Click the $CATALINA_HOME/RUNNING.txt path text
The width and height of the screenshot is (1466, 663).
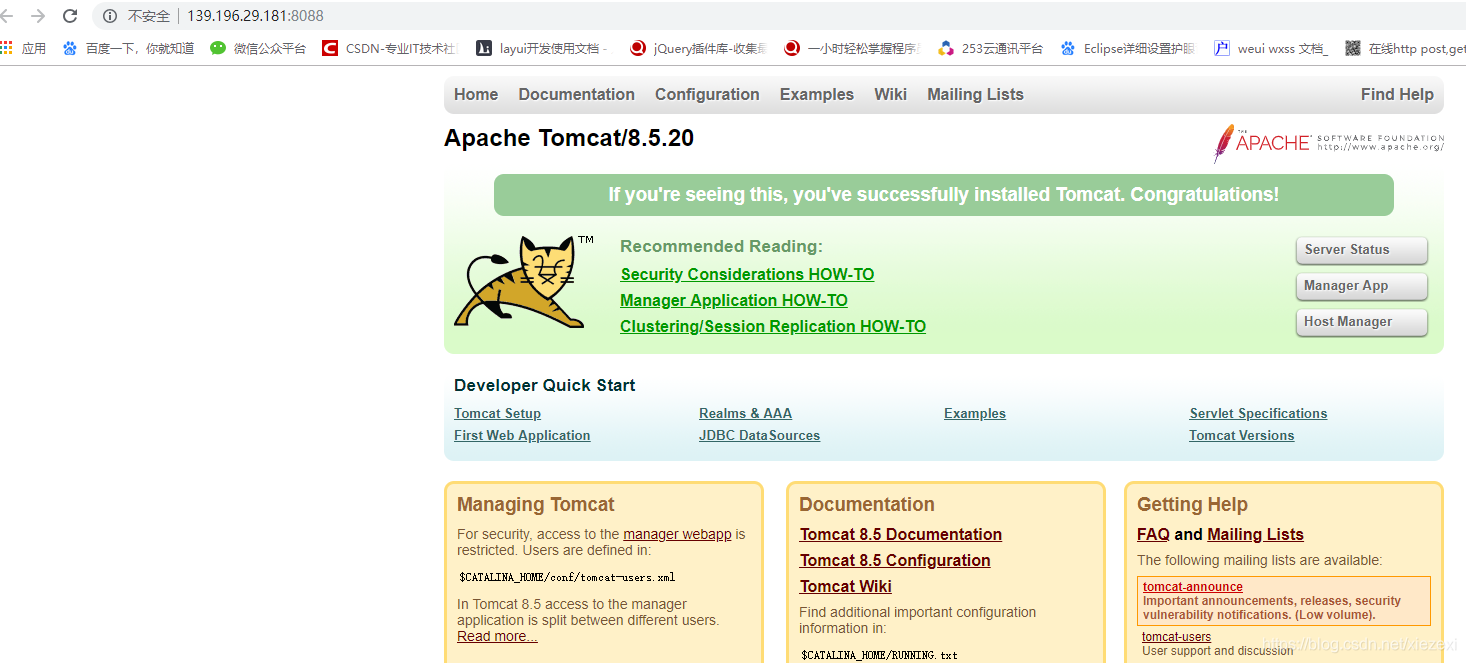pyautogui.click(x=879, y=655)
